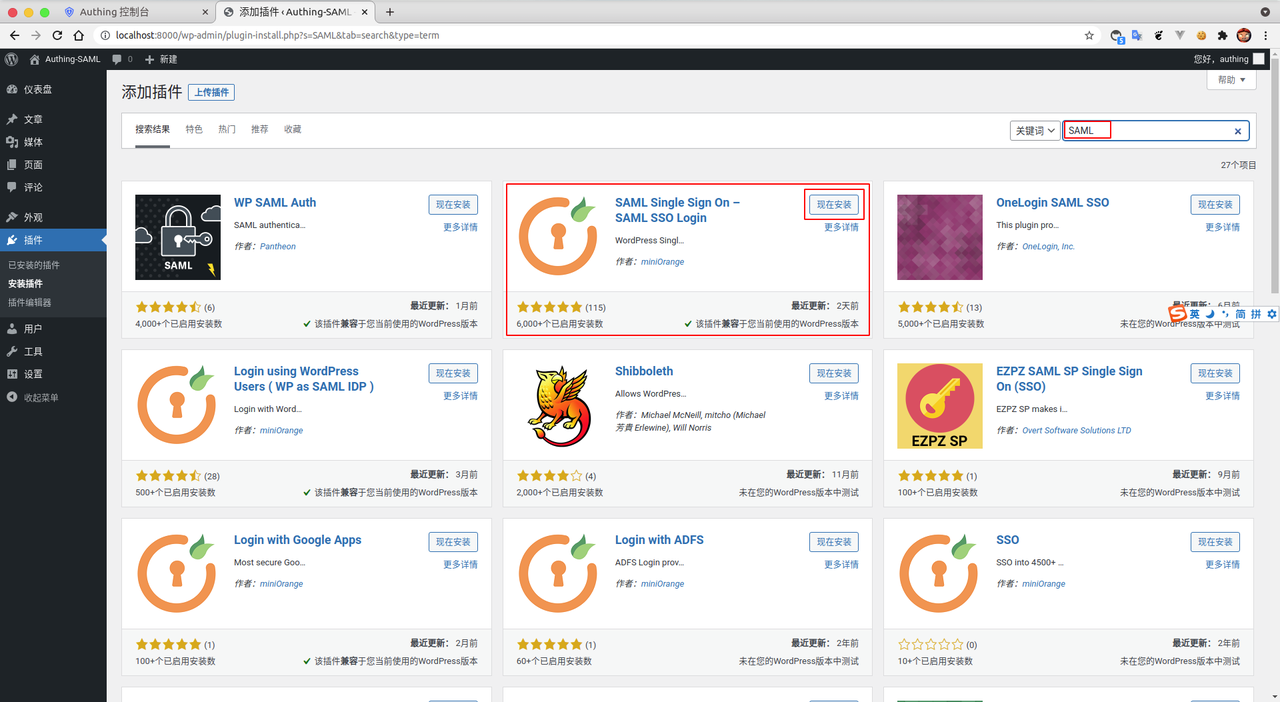Click the browser address bar URL
The image size is (1280, 702).
click(x=277, y=35)
